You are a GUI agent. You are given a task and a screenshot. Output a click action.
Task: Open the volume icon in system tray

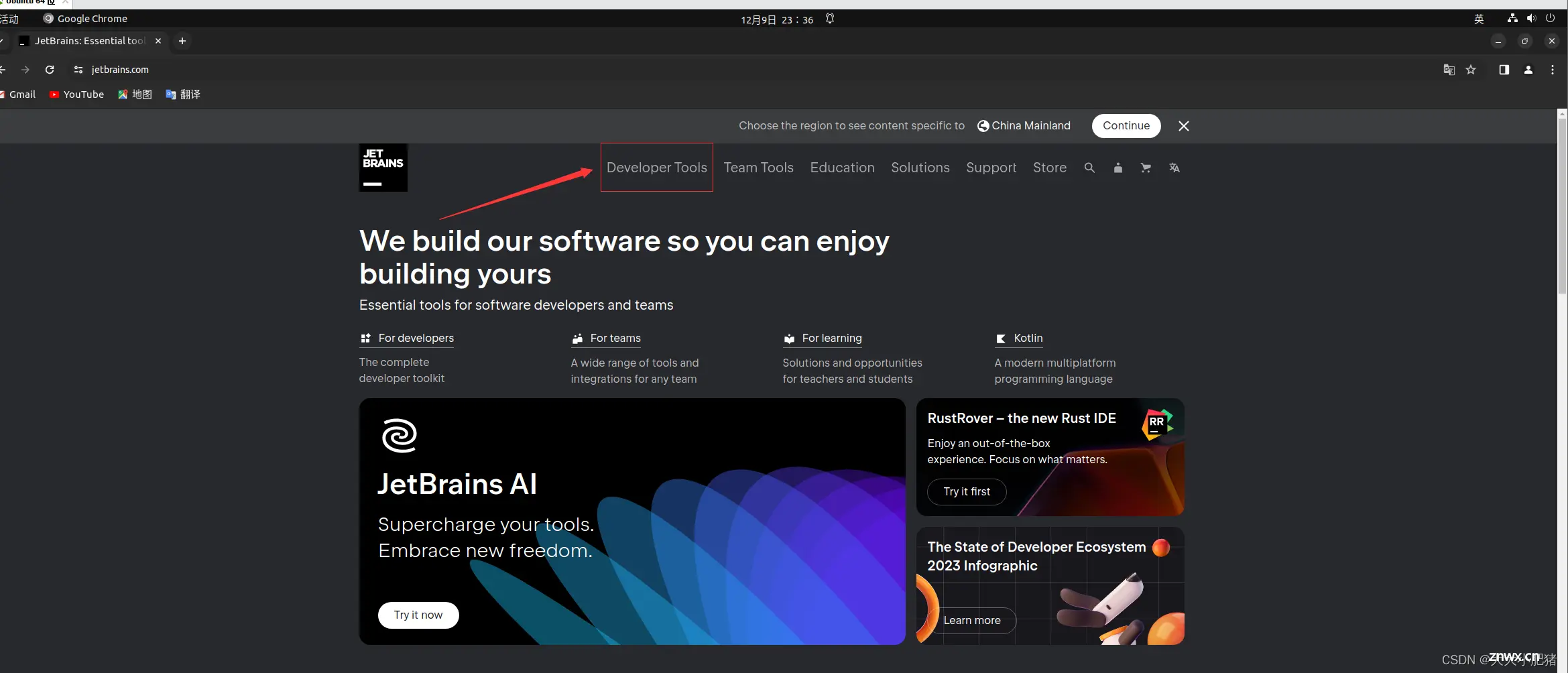click(x=1531, y=19)
